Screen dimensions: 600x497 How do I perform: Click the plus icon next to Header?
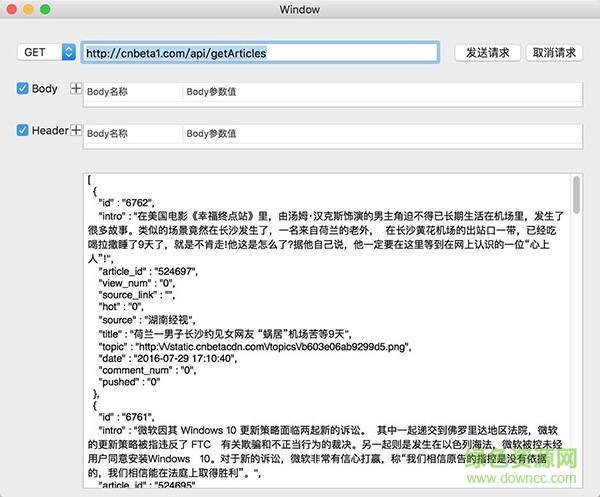(x=77, y=131)
